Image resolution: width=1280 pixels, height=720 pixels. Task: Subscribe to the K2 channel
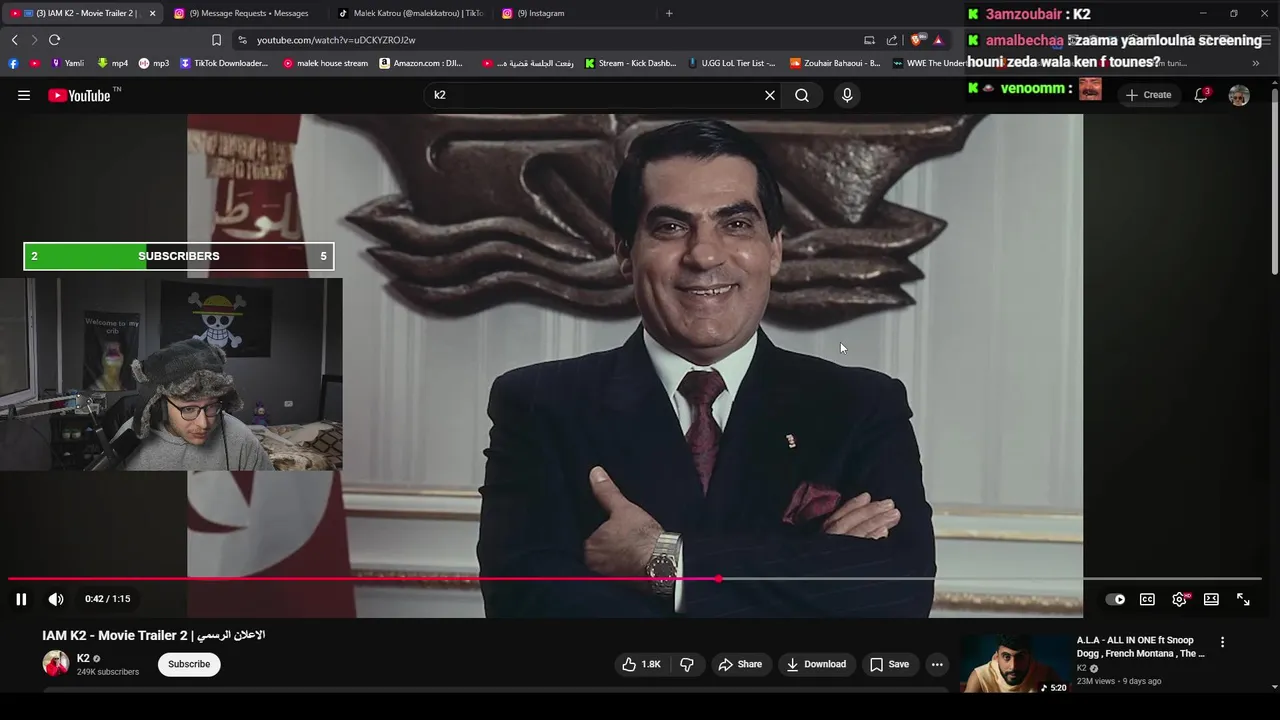pos(189,664)
